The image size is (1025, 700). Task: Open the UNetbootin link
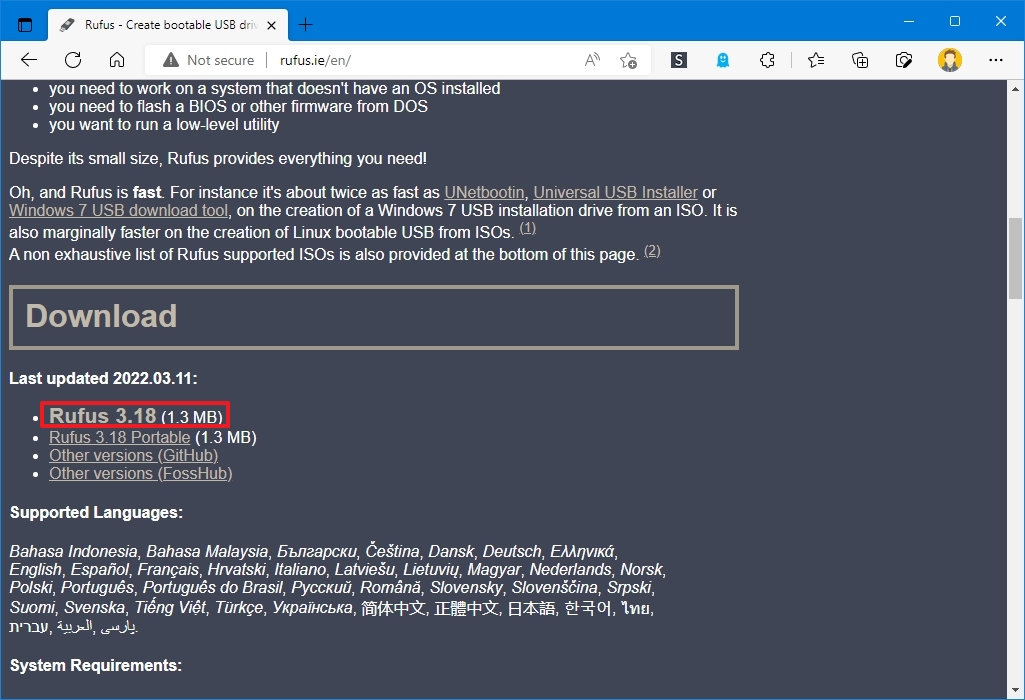coord(484,192)
